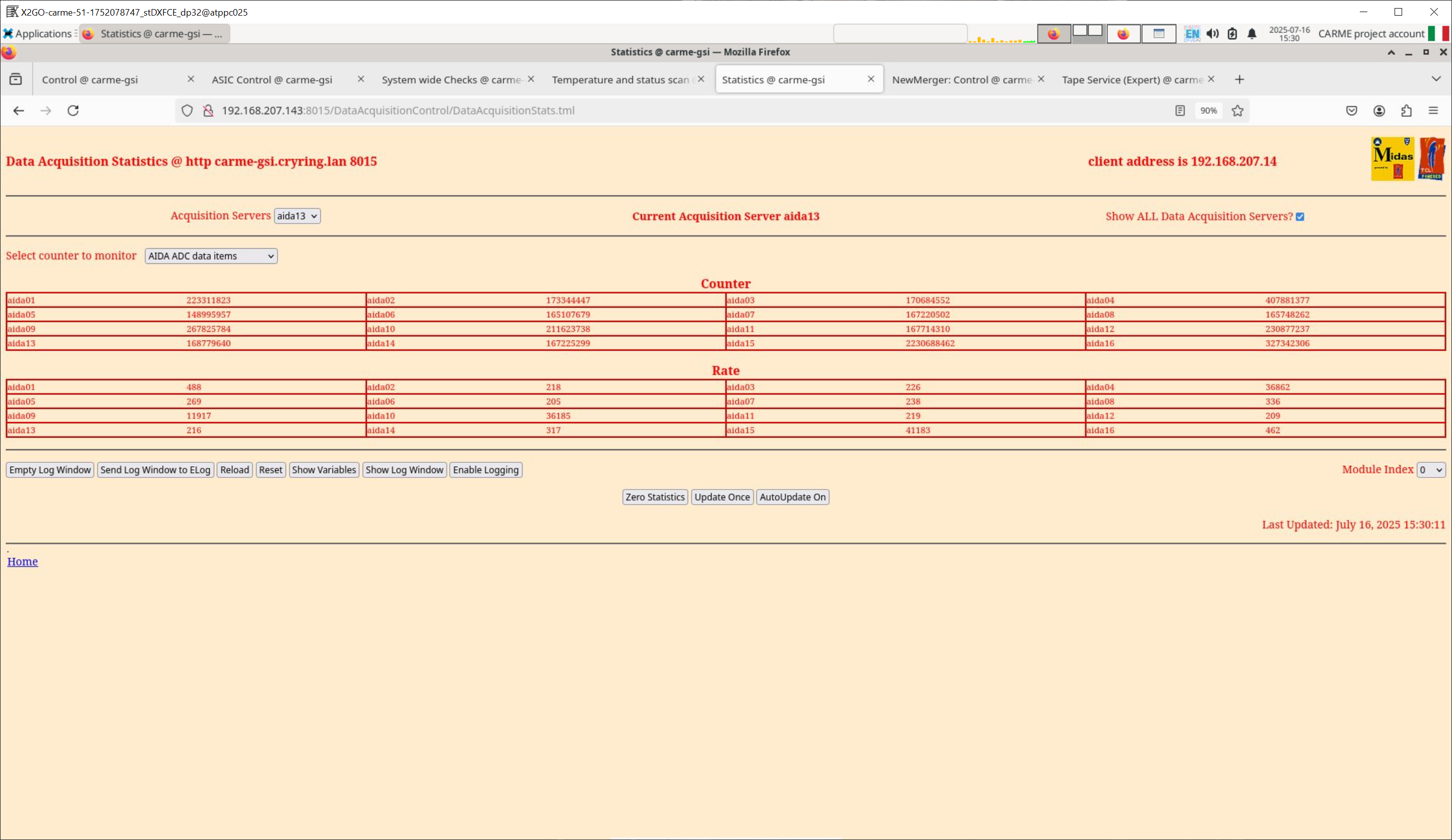Screen dimensions: 1452x840
Task: Uncheck Show ALL Data Acquisition Servers
Action: coord(1300,217)
